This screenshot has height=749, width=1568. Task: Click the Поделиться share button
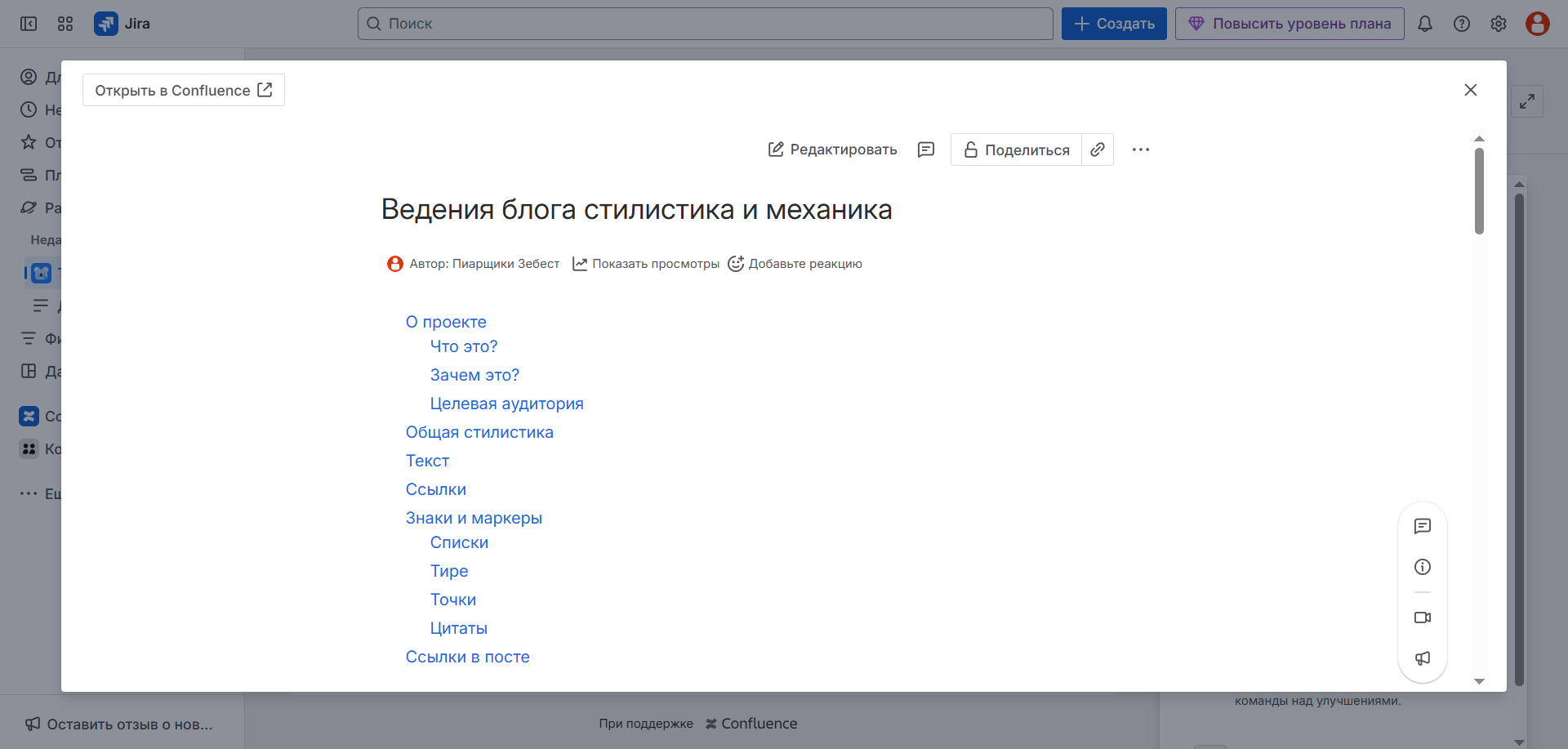pyautogui.click(x=1017, y=149)
